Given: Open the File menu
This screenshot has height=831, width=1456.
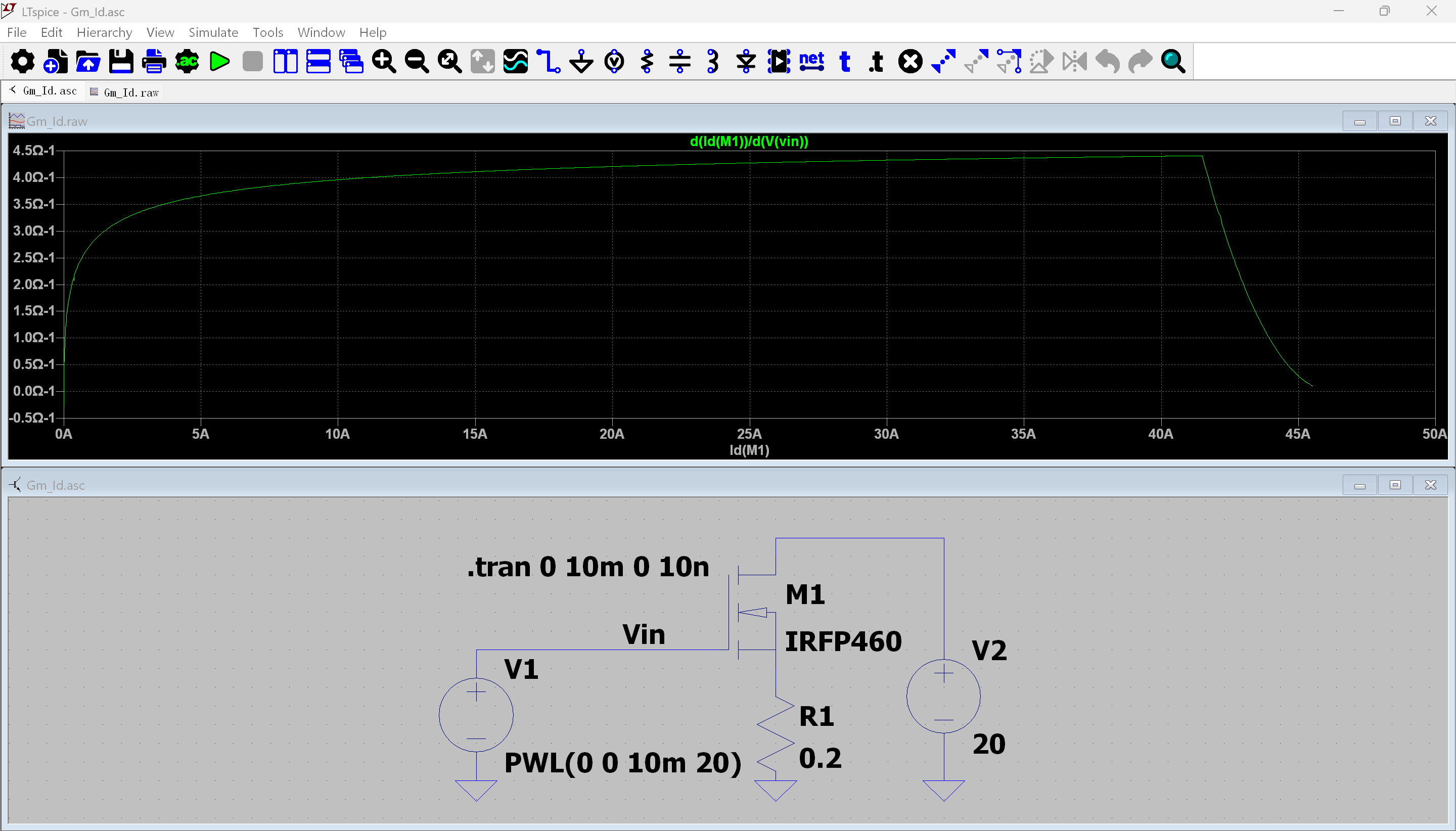Looking at the screenshot, I should [17, 32].
